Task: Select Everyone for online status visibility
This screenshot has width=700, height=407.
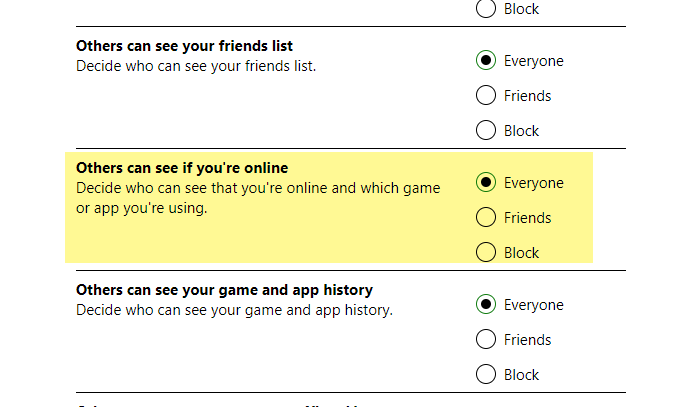Action: [x=486, y=183]
